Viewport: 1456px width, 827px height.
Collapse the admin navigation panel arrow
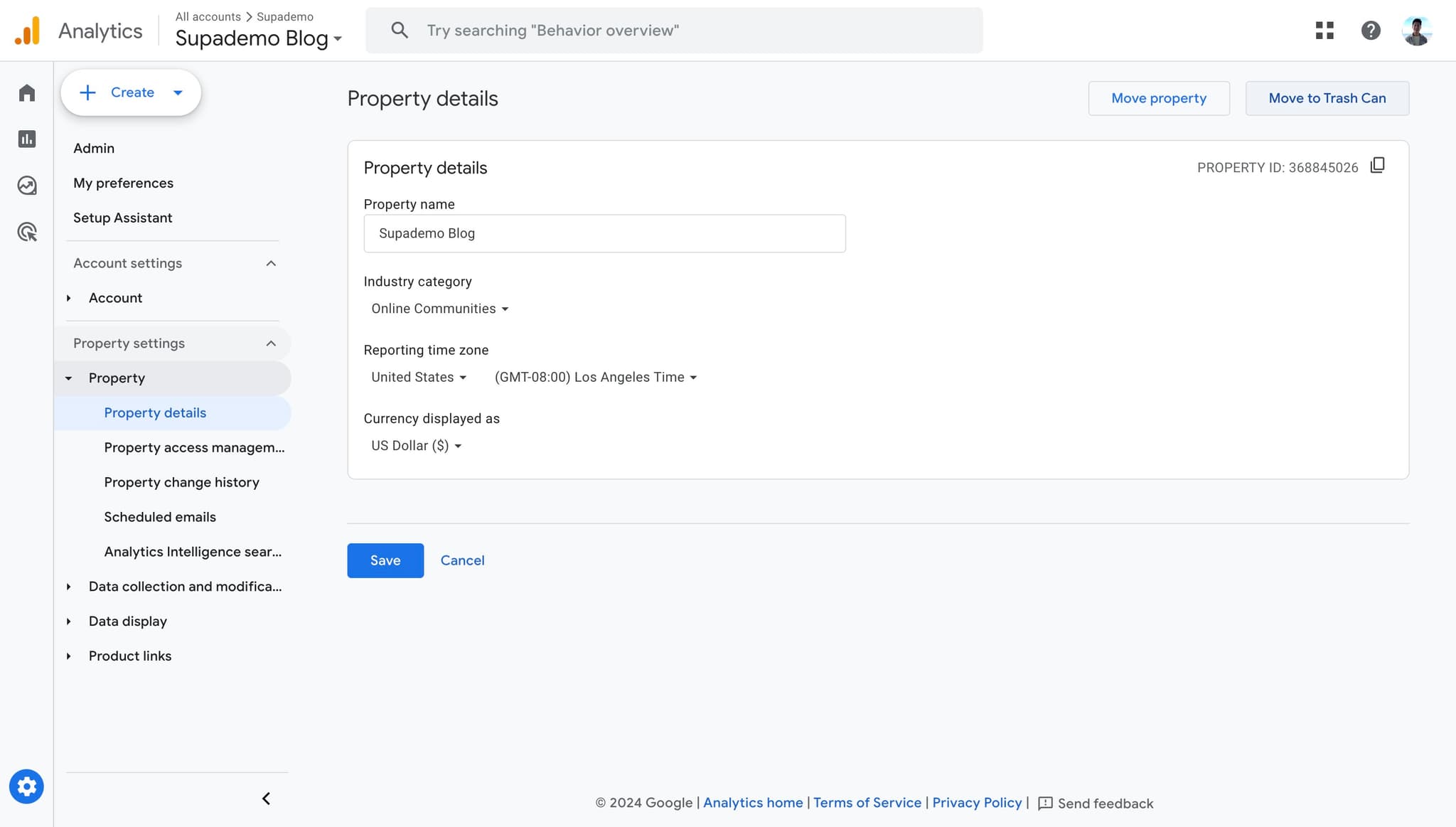266,799
